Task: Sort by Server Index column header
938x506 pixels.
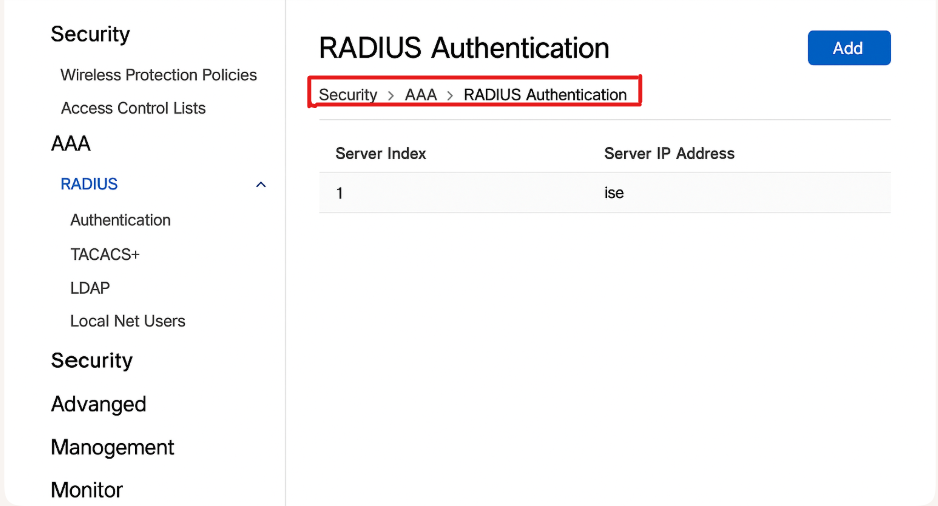Action: (x=380, y=154)
